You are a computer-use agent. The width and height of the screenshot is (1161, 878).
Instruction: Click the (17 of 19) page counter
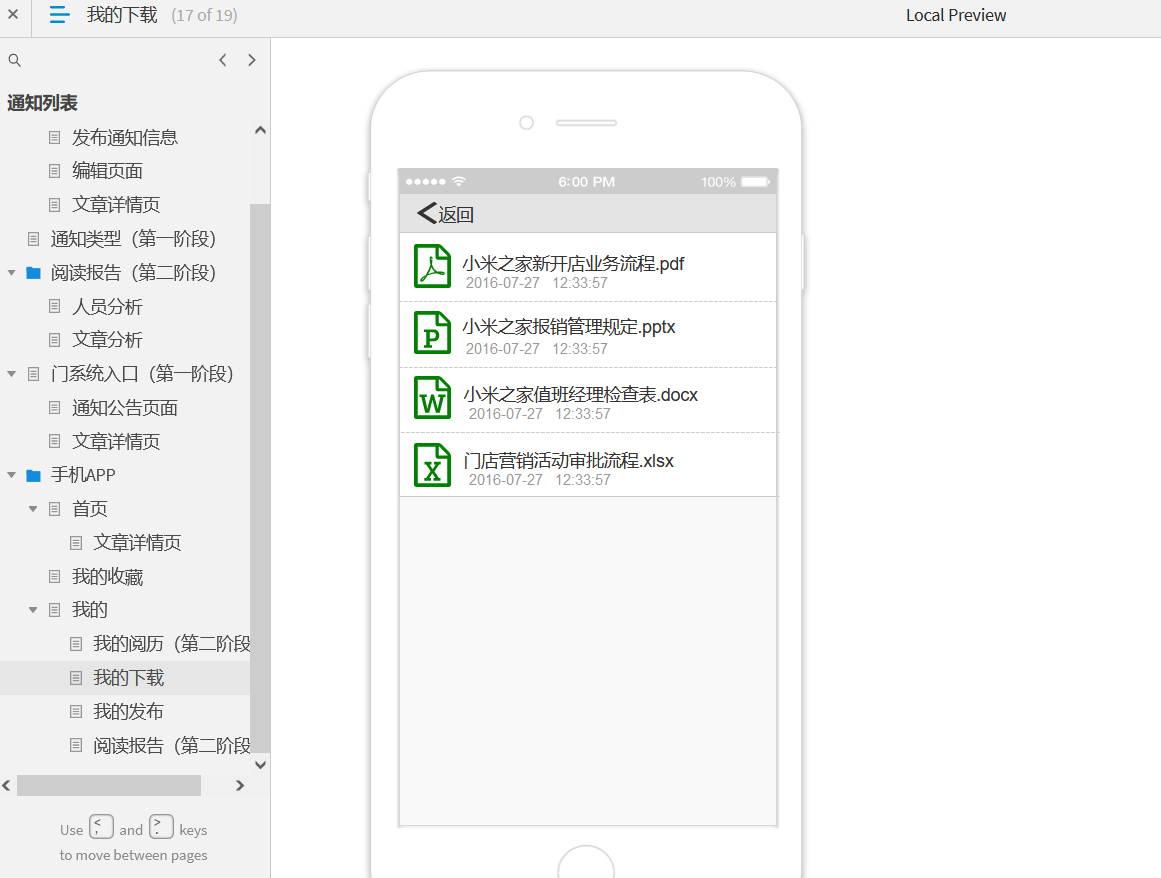(204, 16)
